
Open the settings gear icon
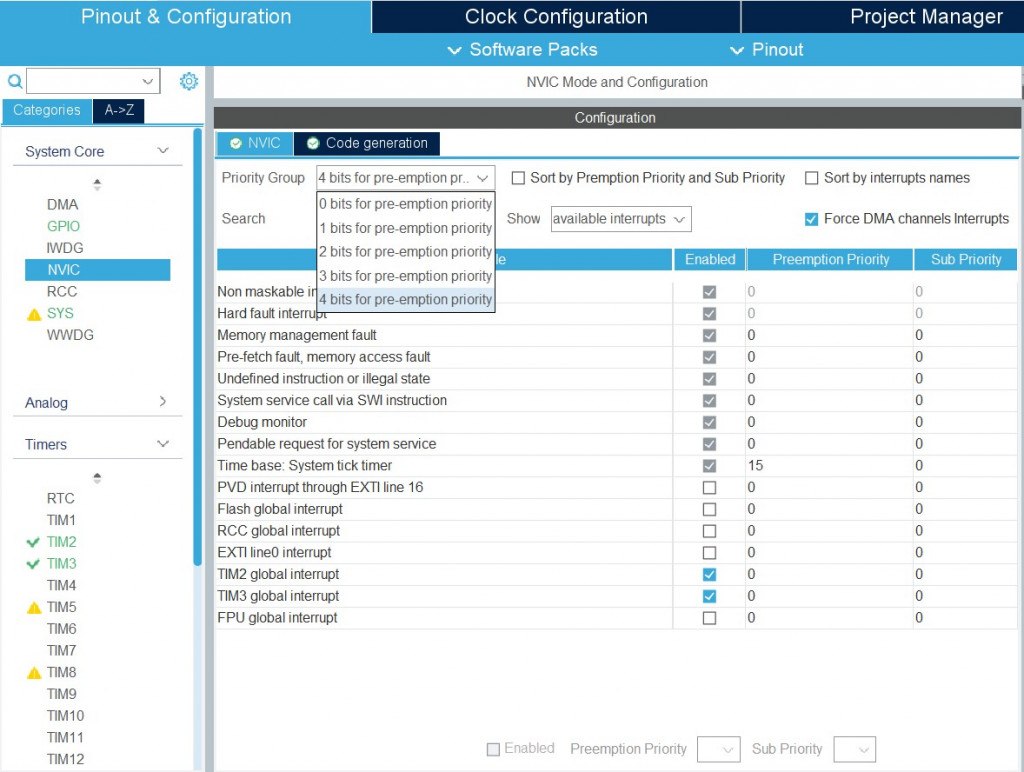coord(189,81)
